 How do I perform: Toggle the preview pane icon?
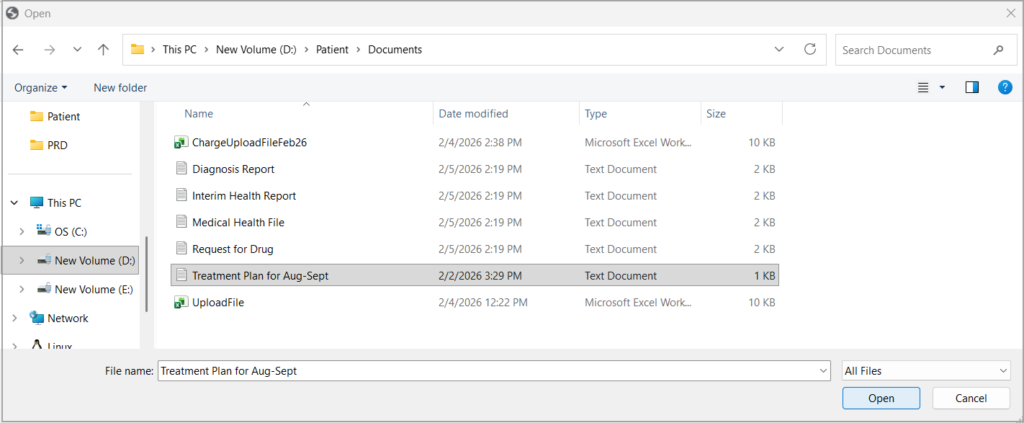coord(971,88)
